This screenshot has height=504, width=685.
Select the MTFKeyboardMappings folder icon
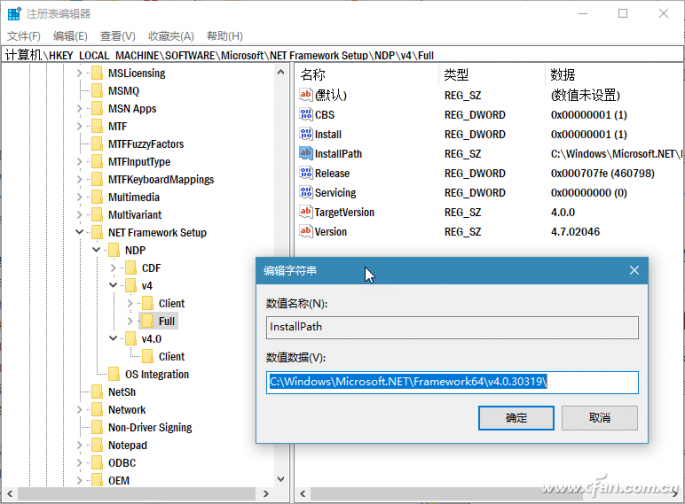click(x=97, y=180)
